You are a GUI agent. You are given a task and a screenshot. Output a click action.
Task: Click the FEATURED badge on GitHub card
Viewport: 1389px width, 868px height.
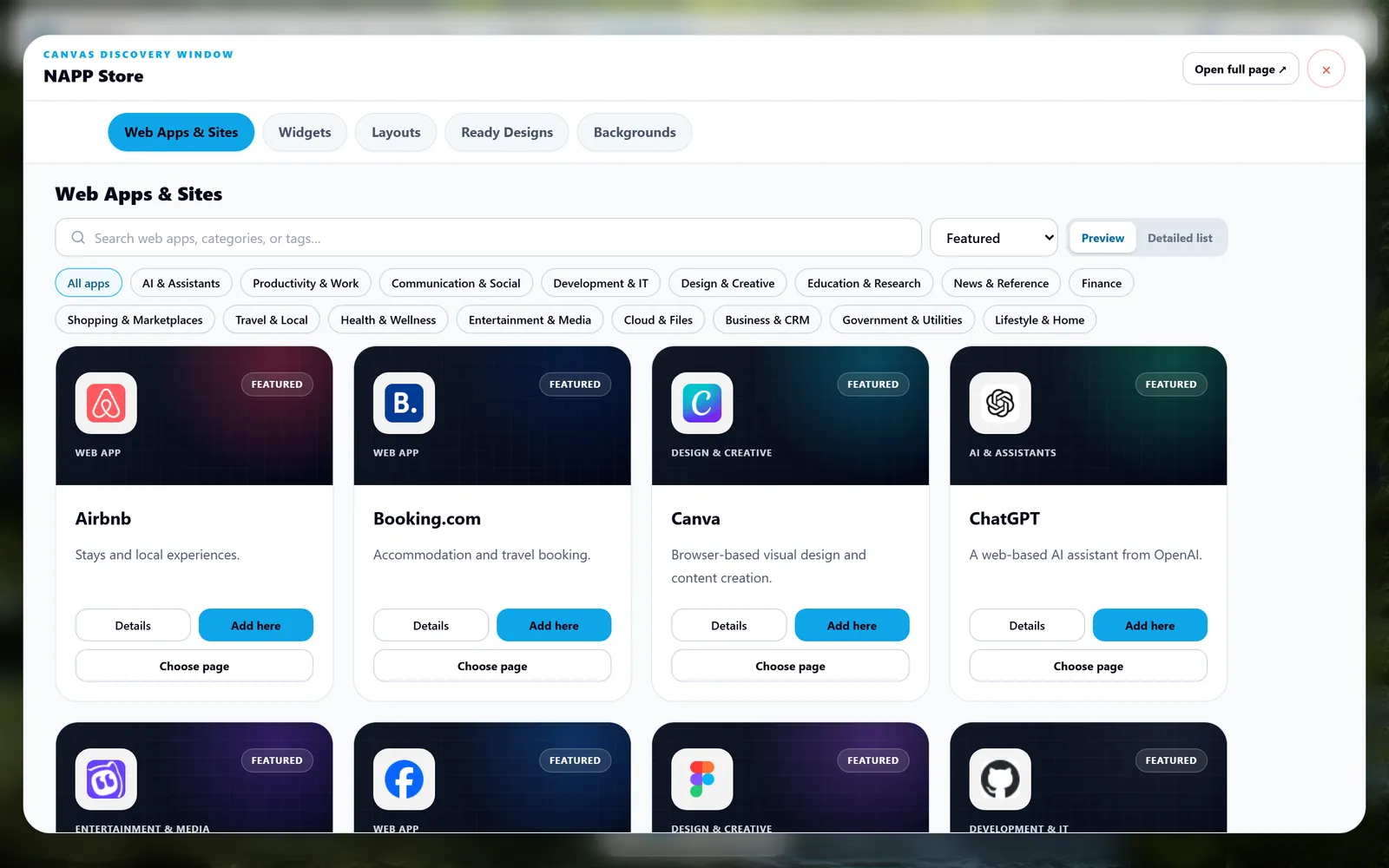pyautogui.click(x=1170, y=759)
